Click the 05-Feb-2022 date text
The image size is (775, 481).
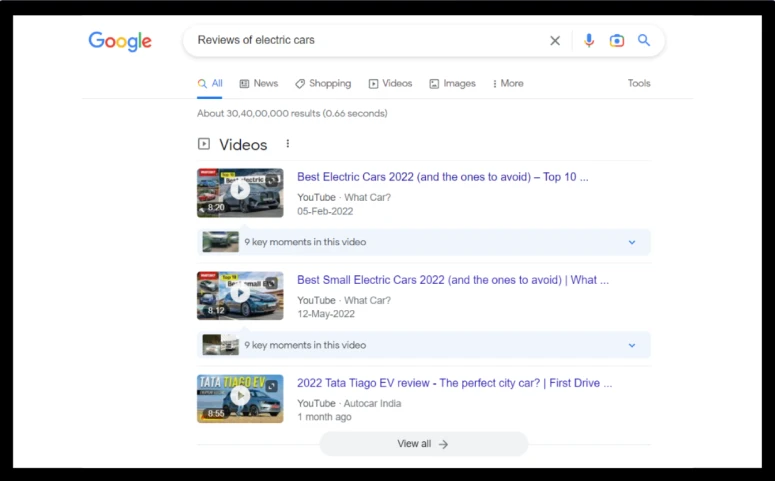[325, 212]
